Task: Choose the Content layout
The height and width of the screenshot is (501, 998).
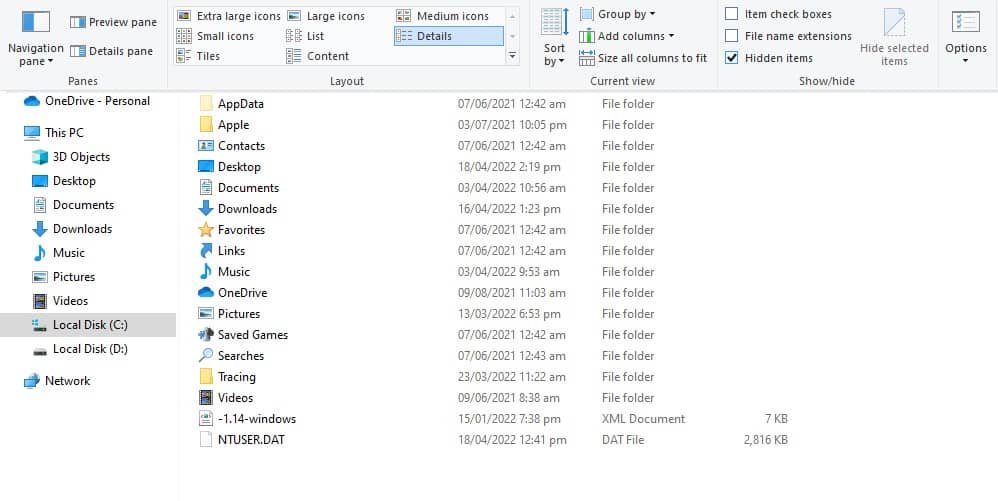Action: tap(317, 56)
